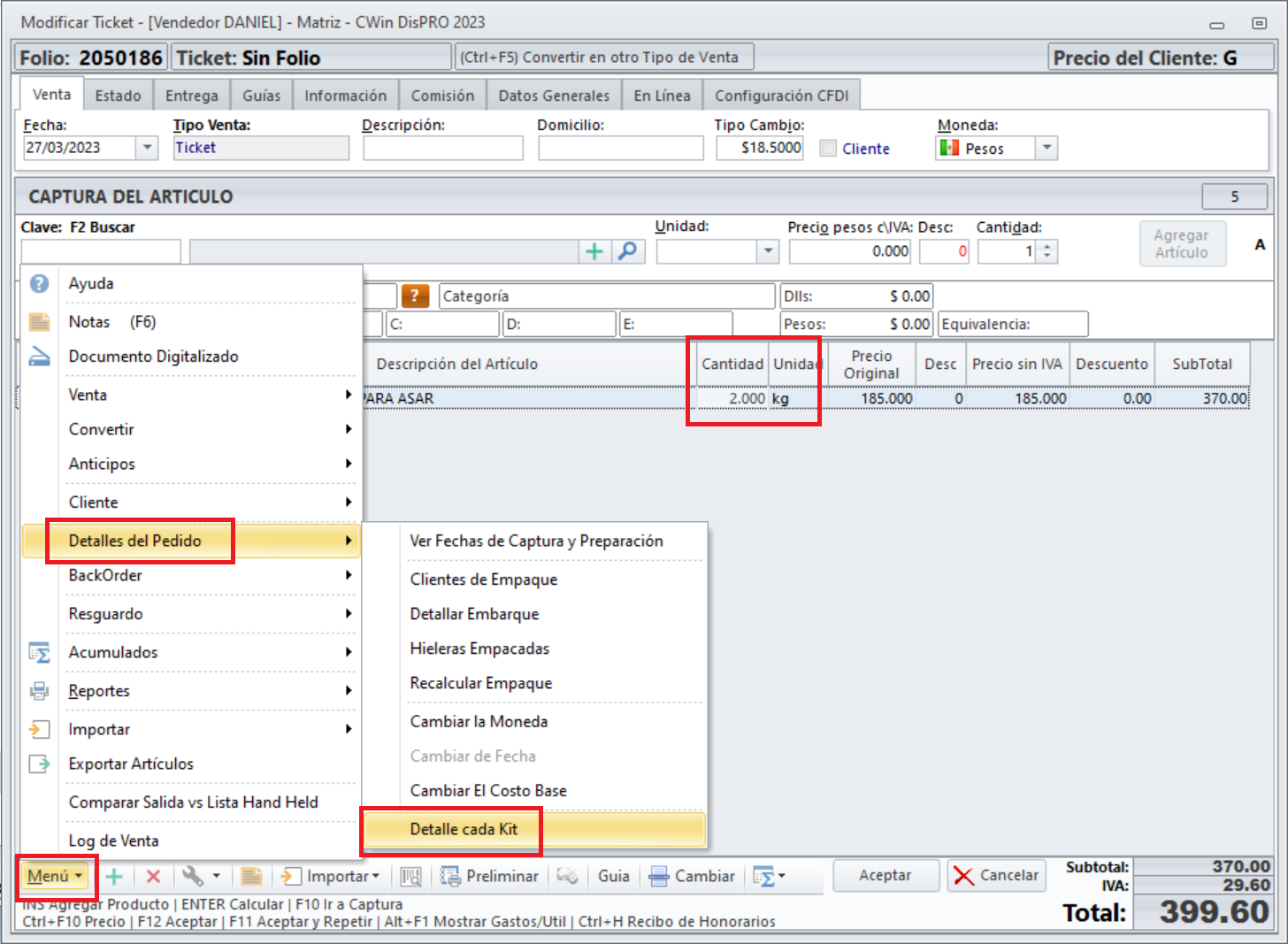Click the import arrow icon beside Importar menu
This screenshot has width=1288, height=944.
click(39, 729)
